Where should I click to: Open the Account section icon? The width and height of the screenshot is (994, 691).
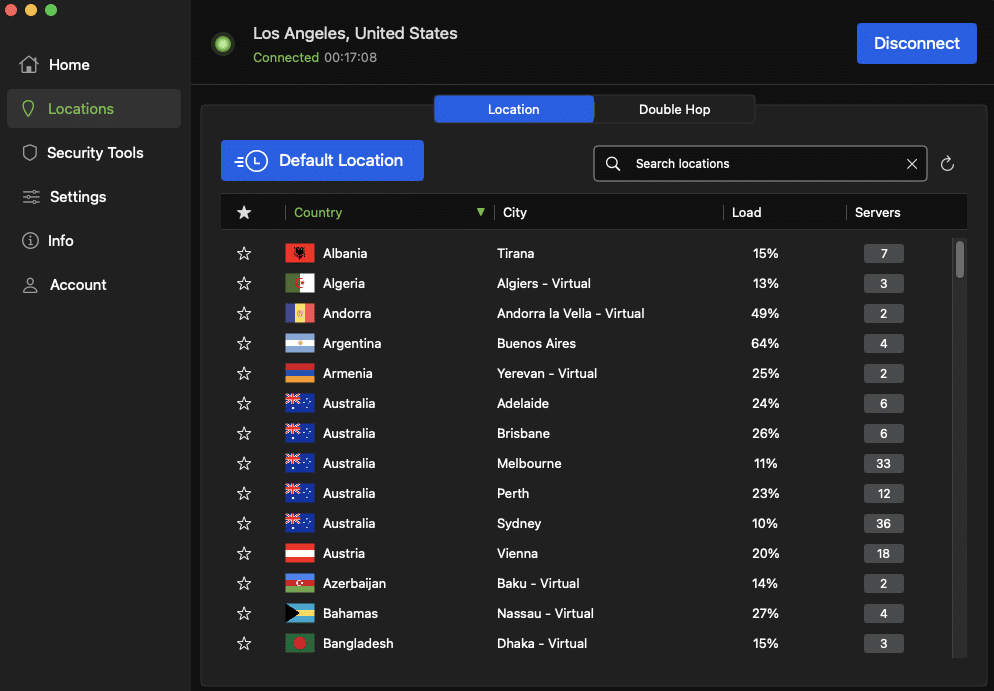coord(30,284)
